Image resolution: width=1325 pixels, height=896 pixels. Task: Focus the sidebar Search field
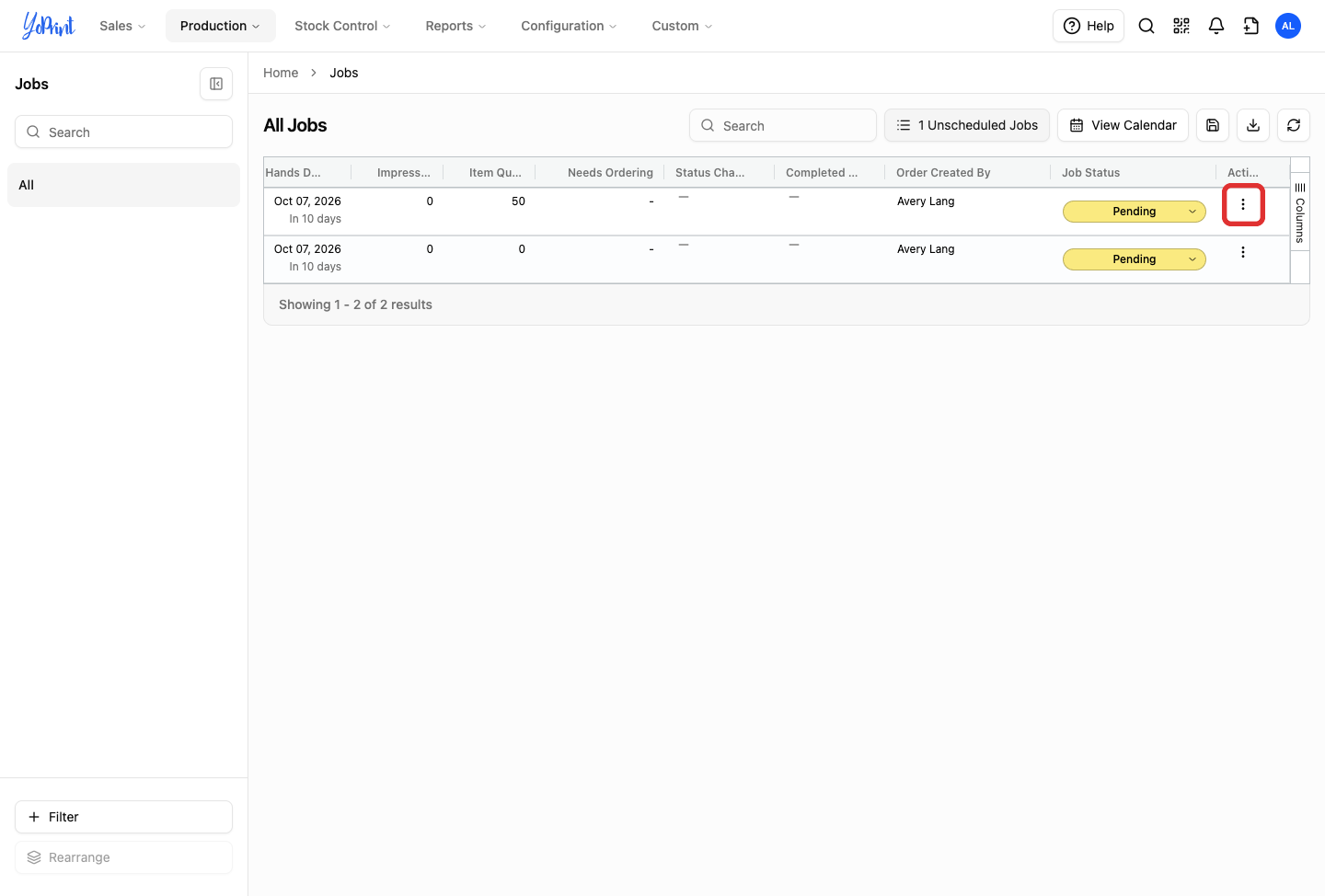pyautogui.click(x=123, y=132)
